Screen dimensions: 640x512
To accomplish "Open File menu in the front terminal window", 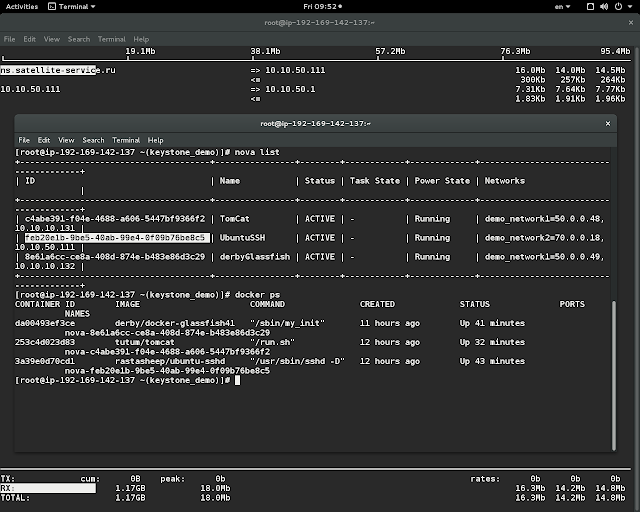I will point(24,140).
